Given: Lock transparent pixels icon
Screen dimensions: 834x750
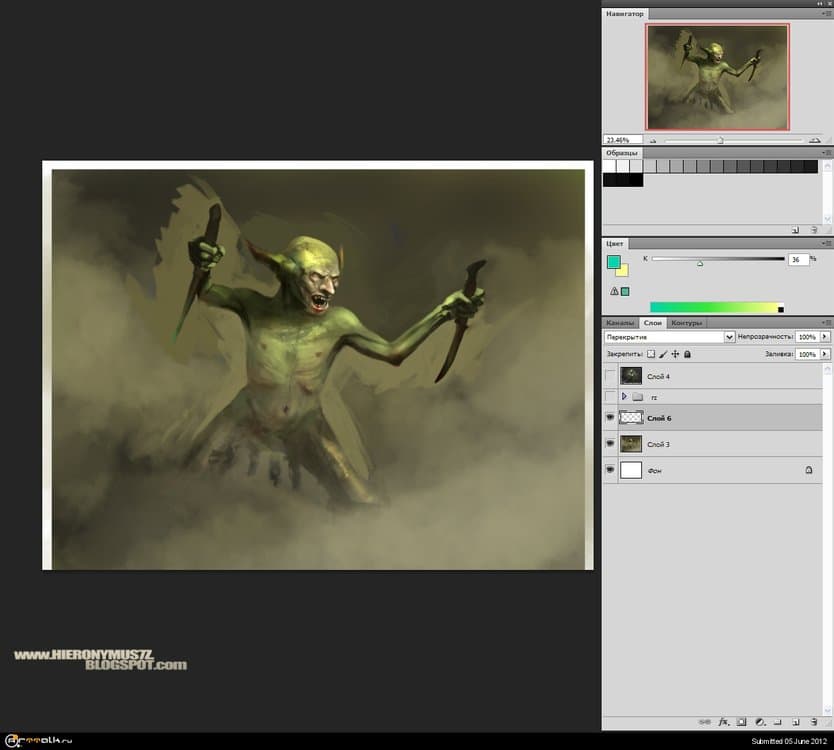Looking at the screenshot, I should tap(651, 354).
